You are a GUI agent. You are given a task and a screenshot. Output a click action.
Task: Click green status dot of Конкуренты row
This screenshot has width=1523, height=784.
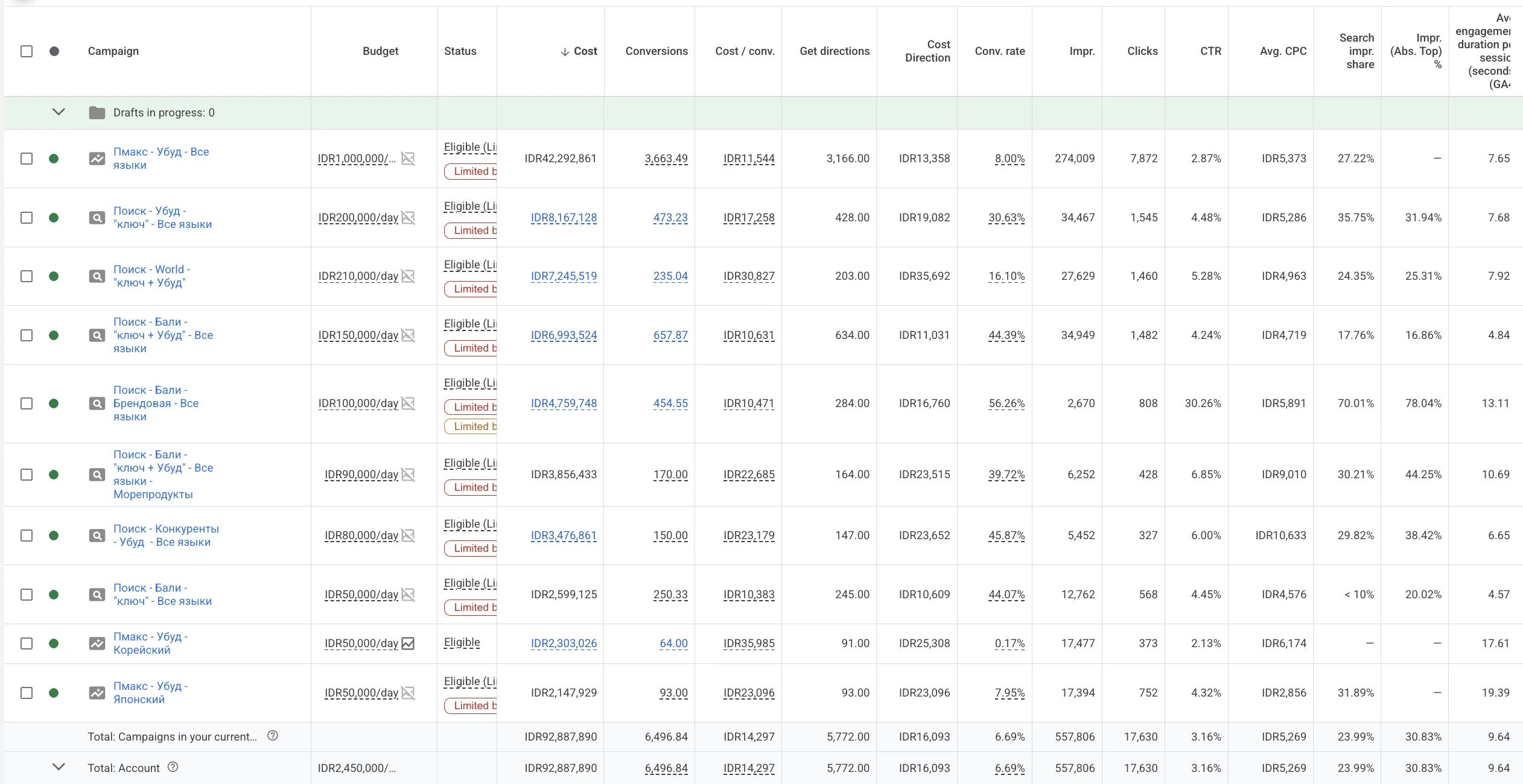[x=54, y=536]
